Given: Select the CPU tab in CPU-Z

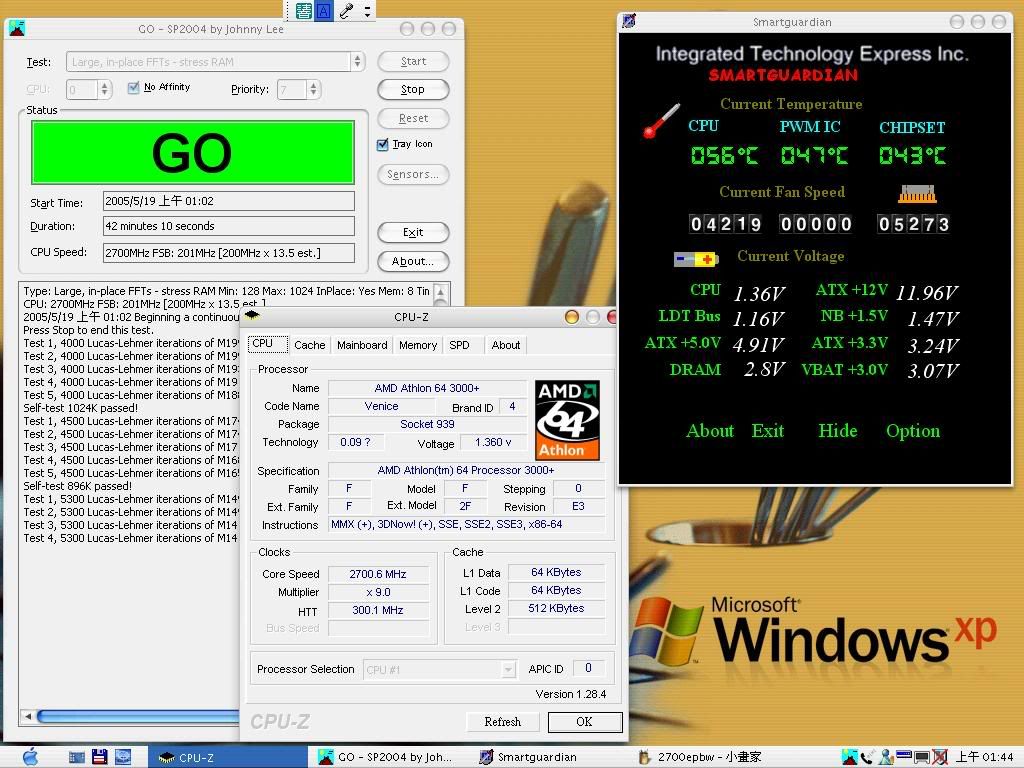Looking at the screenshot, I should (x=268, y=344).
